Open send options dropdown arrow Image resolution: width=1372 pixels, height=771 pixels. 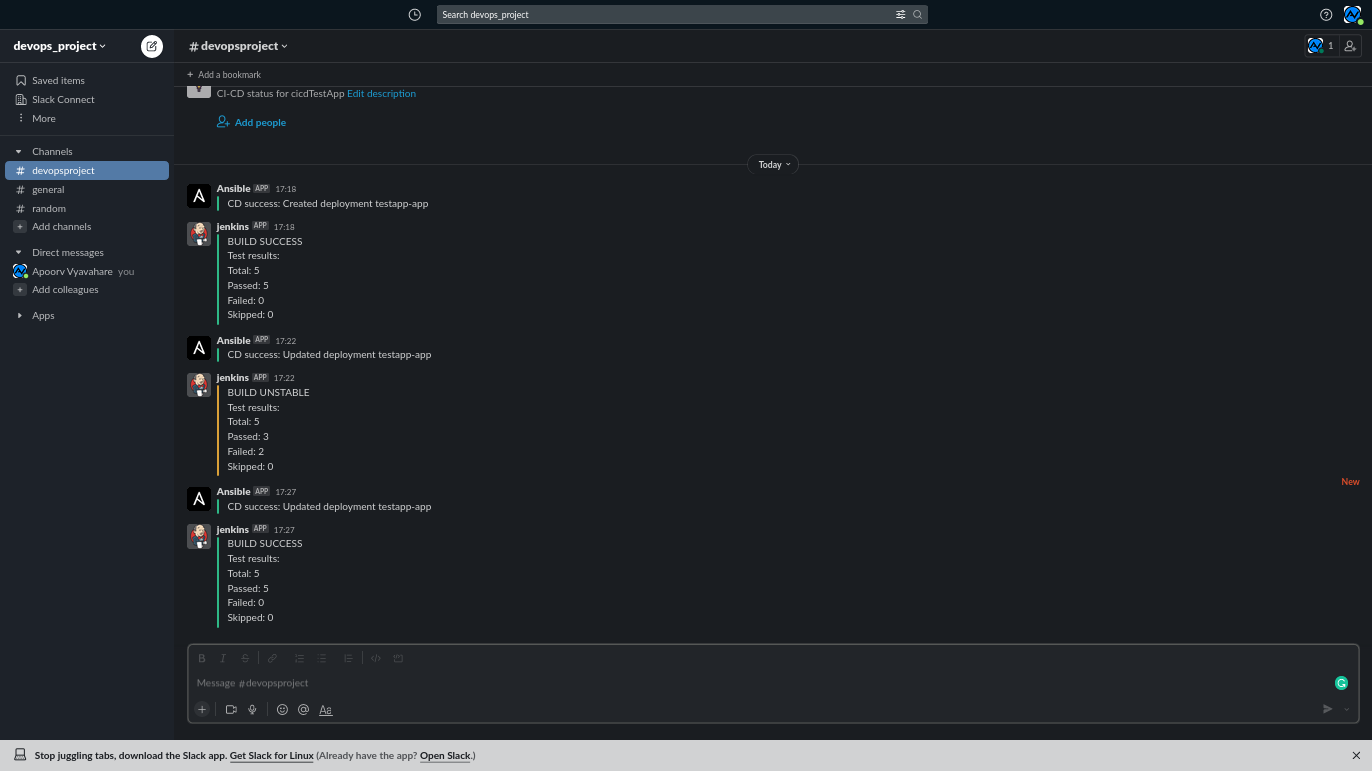(x=1347, y=709)
